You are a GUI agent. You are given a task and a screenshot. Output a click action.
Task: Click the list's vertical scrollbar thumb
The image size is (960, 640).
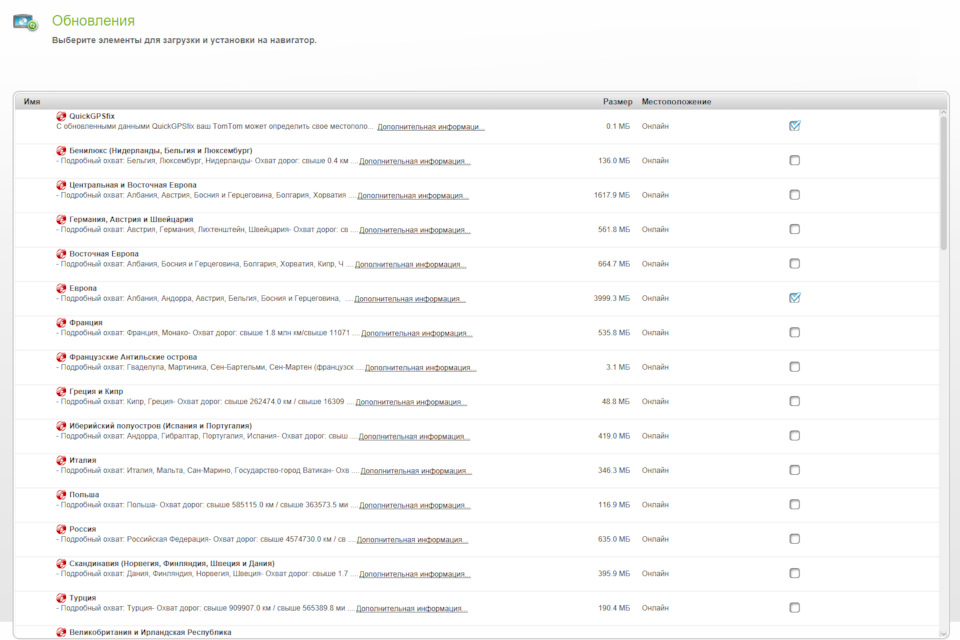pyautogui.click(x=943, y=183)
